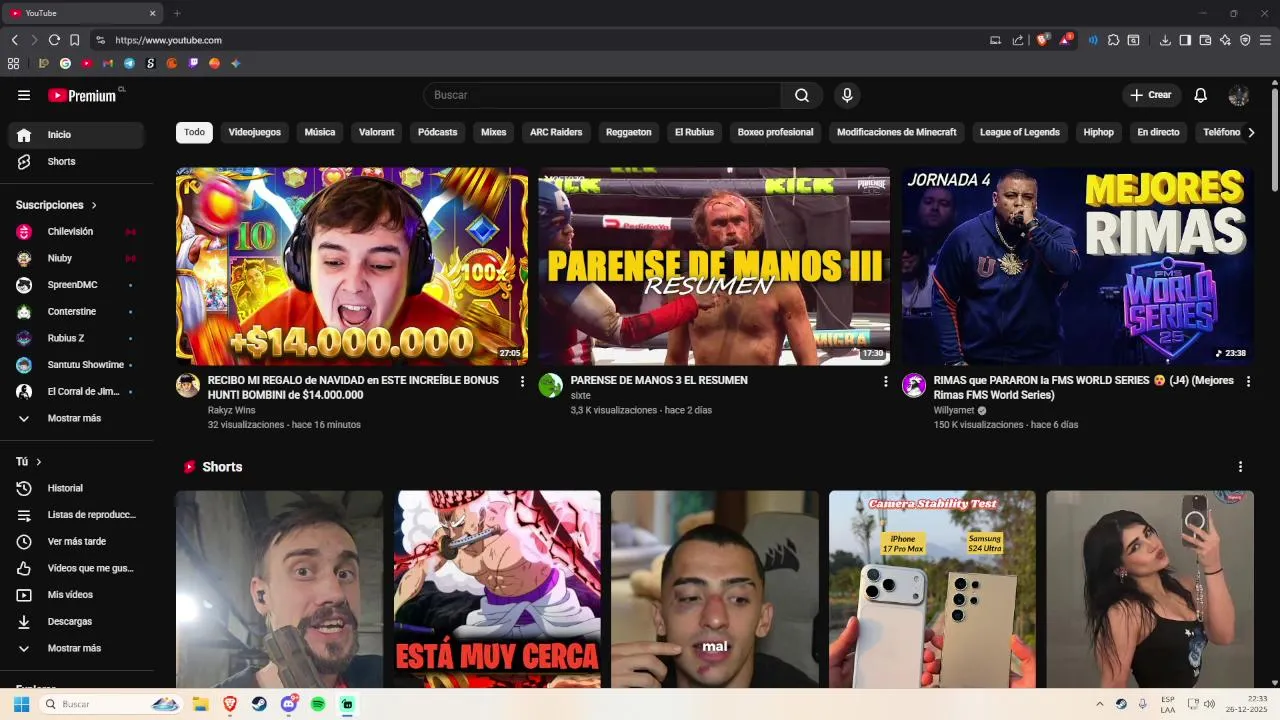Viewport: 1280px width, 720px height.
Task: Open Videos que me gustan
Action: pos(77,568)
